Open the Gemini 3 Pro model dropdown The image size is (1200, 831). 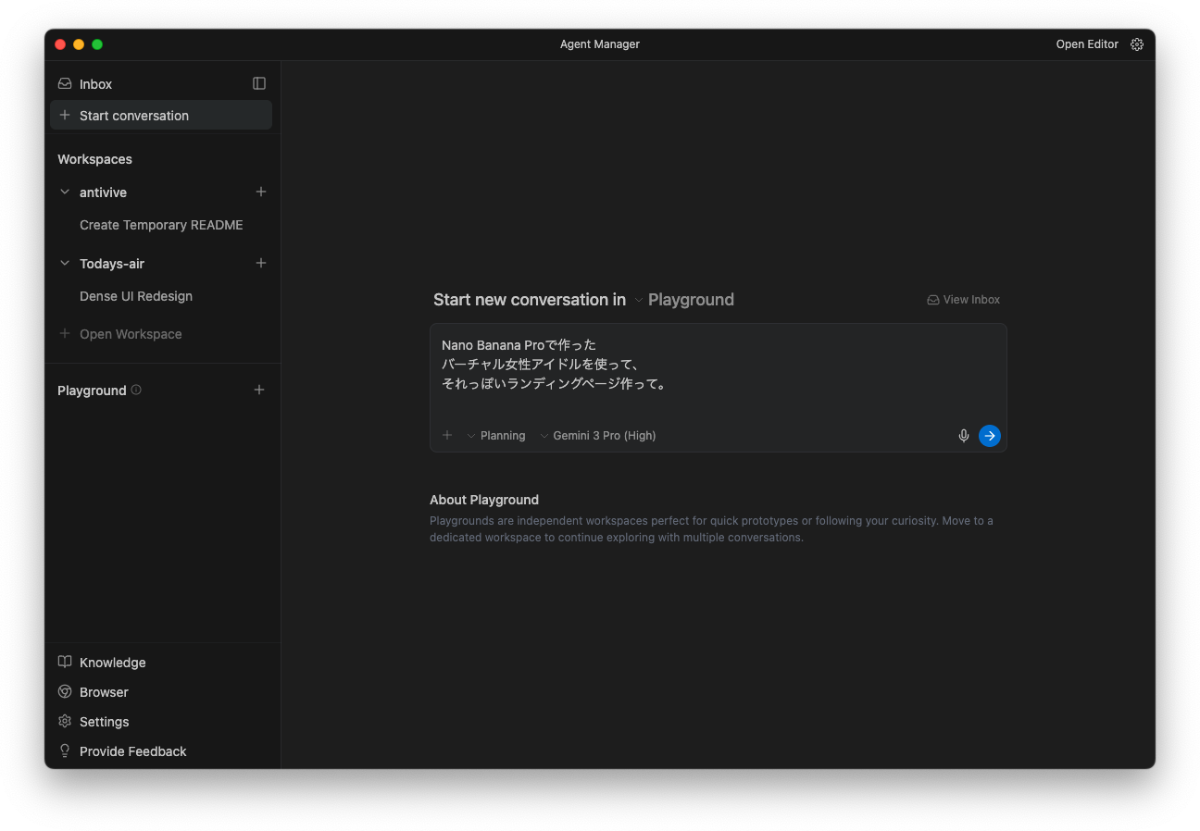pyautogui.click(x=598, y=436)
